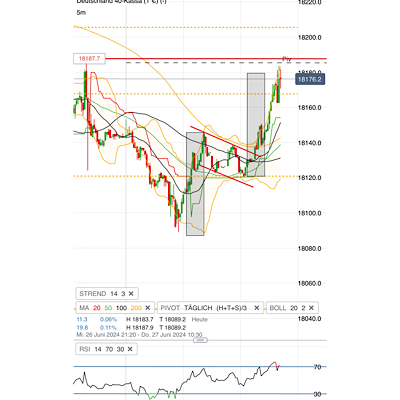Image resolution: width=400 pixels, height=400 pixels.
Task: Click the RSI 30 level label
Action: [x=317, y=394]
